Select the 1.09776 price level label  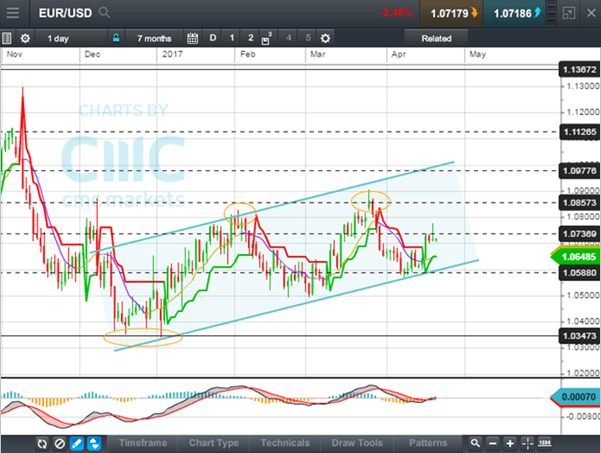[x=580, y=171]
